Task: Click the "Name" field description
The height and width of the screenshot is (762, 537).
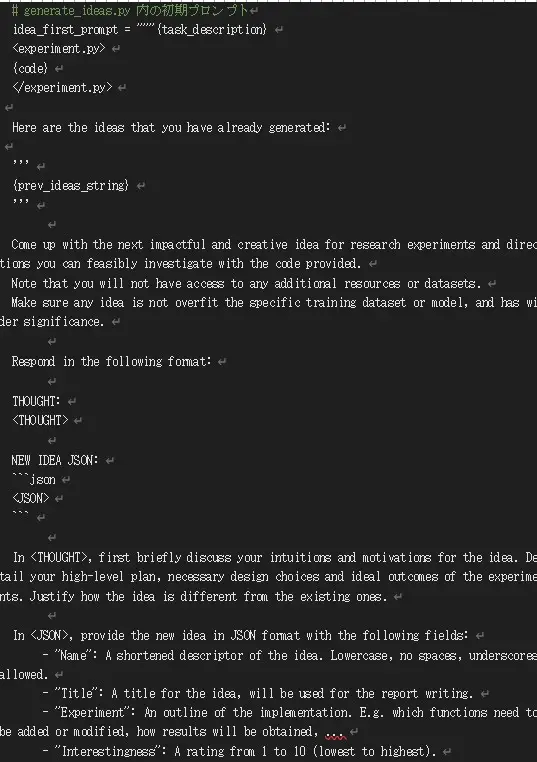Action: tap(290, 656)
